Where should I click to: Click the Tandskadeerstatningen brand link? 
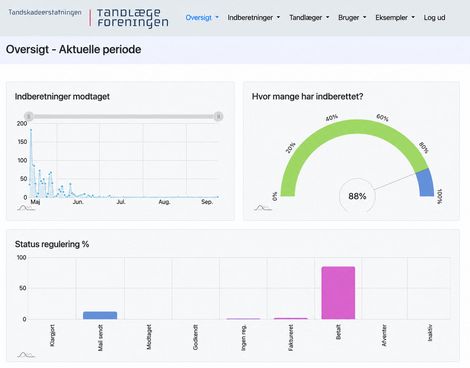pyautogui.click(x=45, y=12)
